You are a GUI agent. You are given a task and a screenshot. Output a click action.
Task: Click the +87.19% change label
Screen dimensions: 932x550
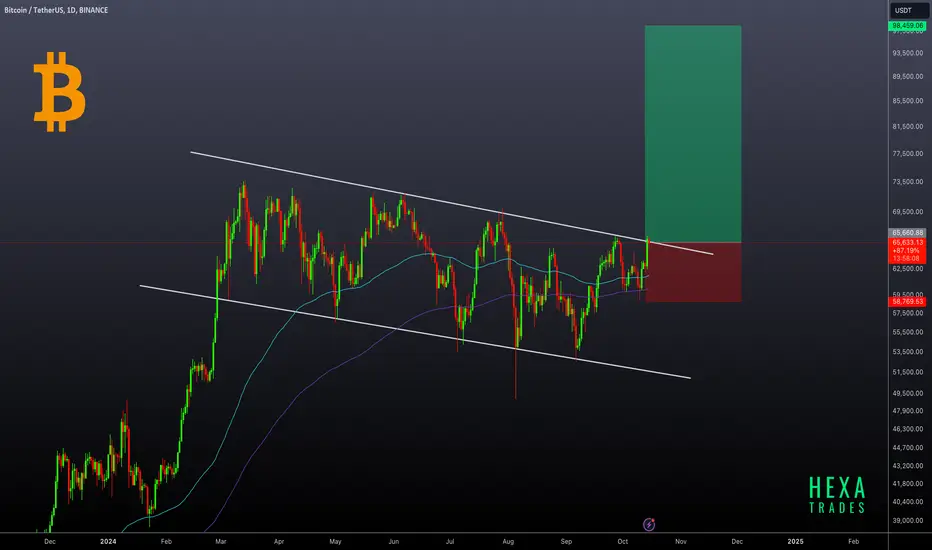(906, 251)
